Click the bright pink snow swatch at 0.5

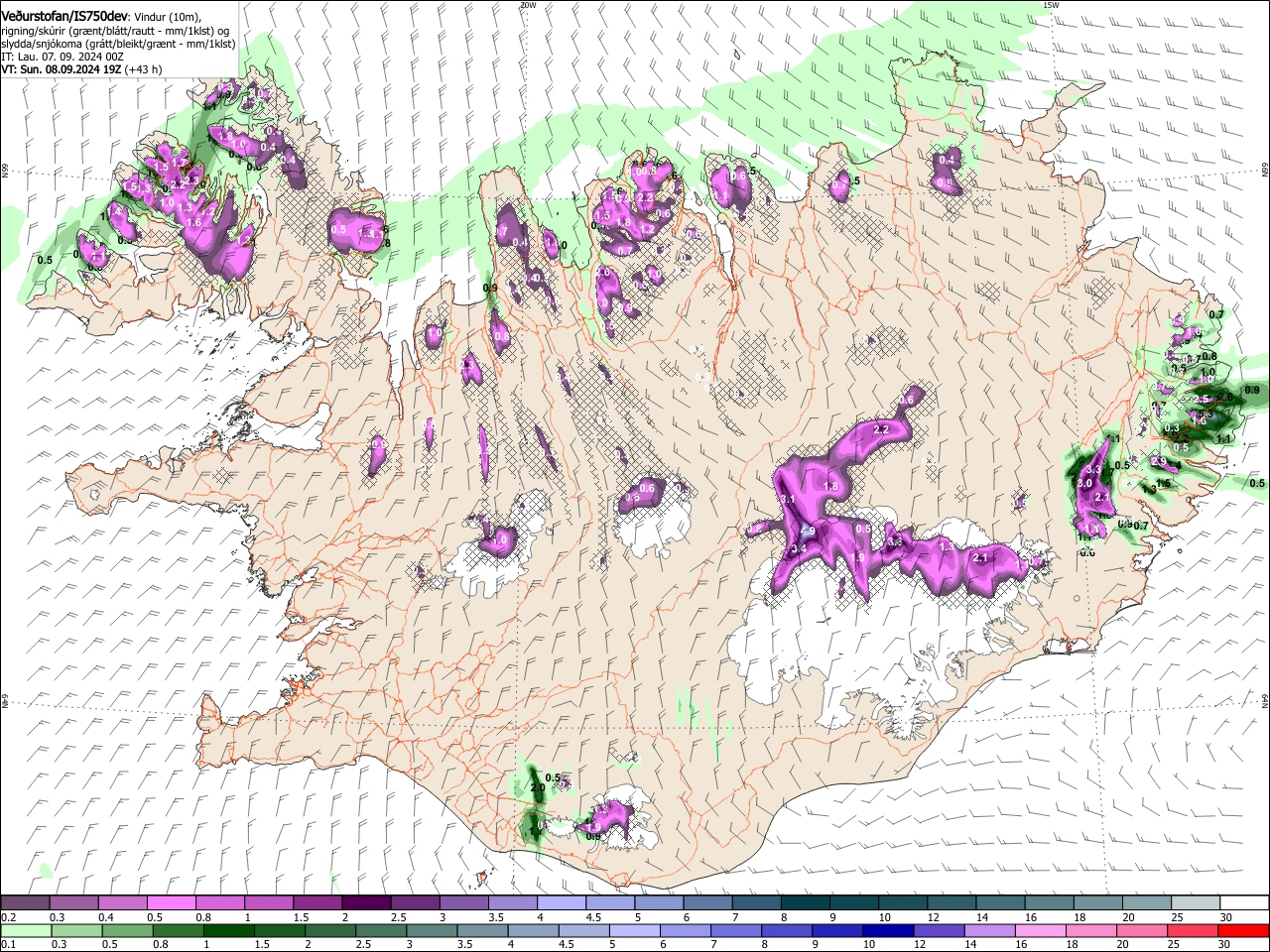pyautogui.click(x=172, y=903)
